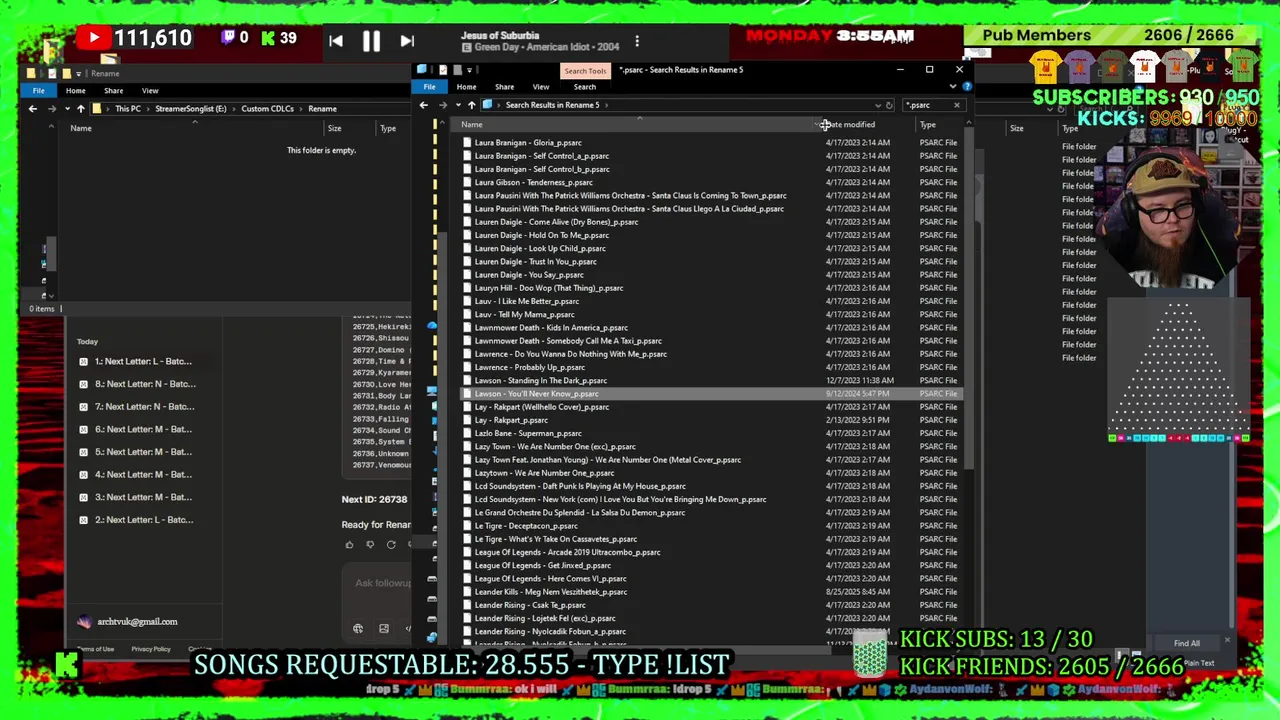
Task: Go up one folder in Search Results window
Action: pos(472,105)
